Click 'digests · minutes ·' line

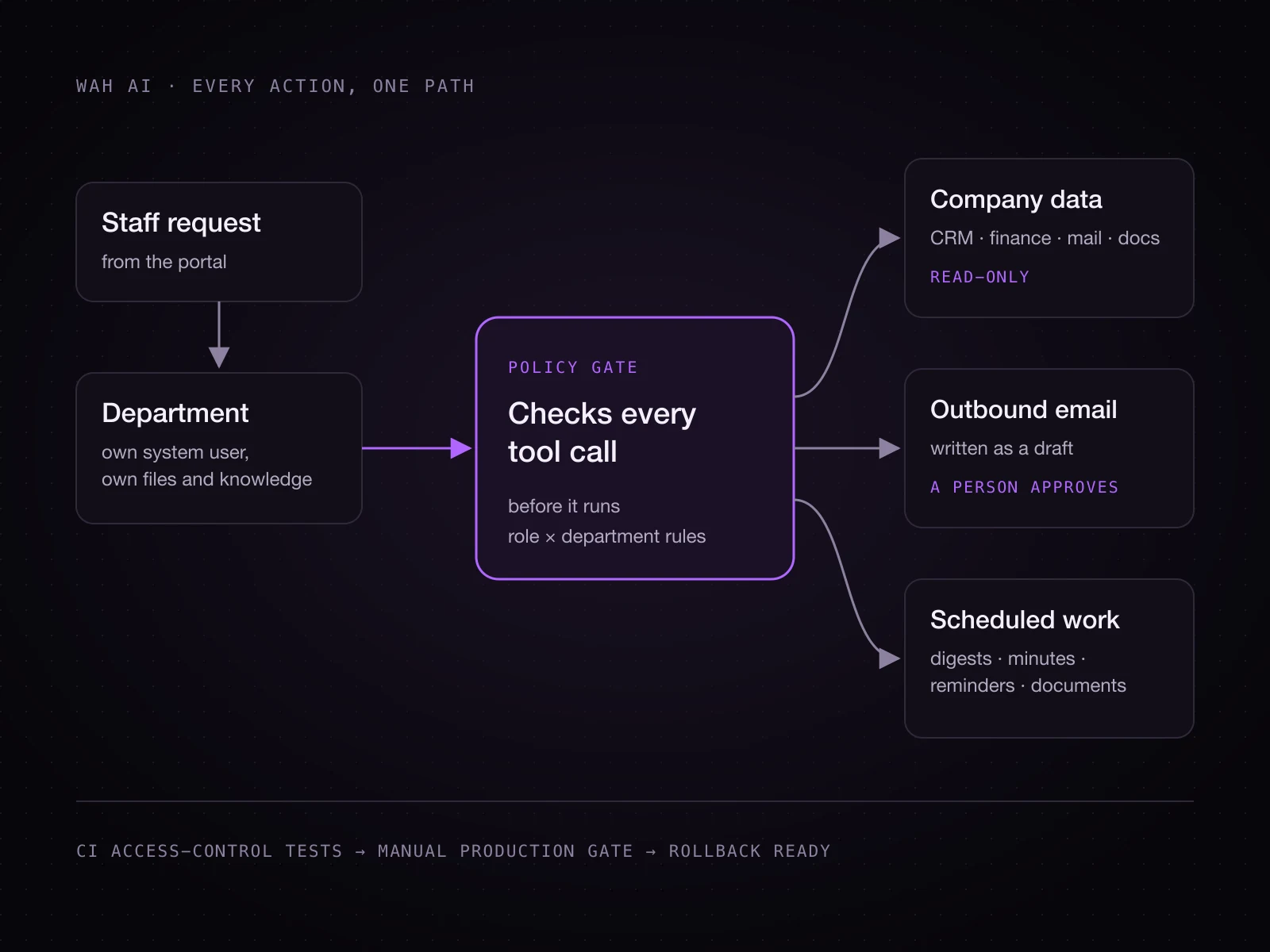(1008, 658)
